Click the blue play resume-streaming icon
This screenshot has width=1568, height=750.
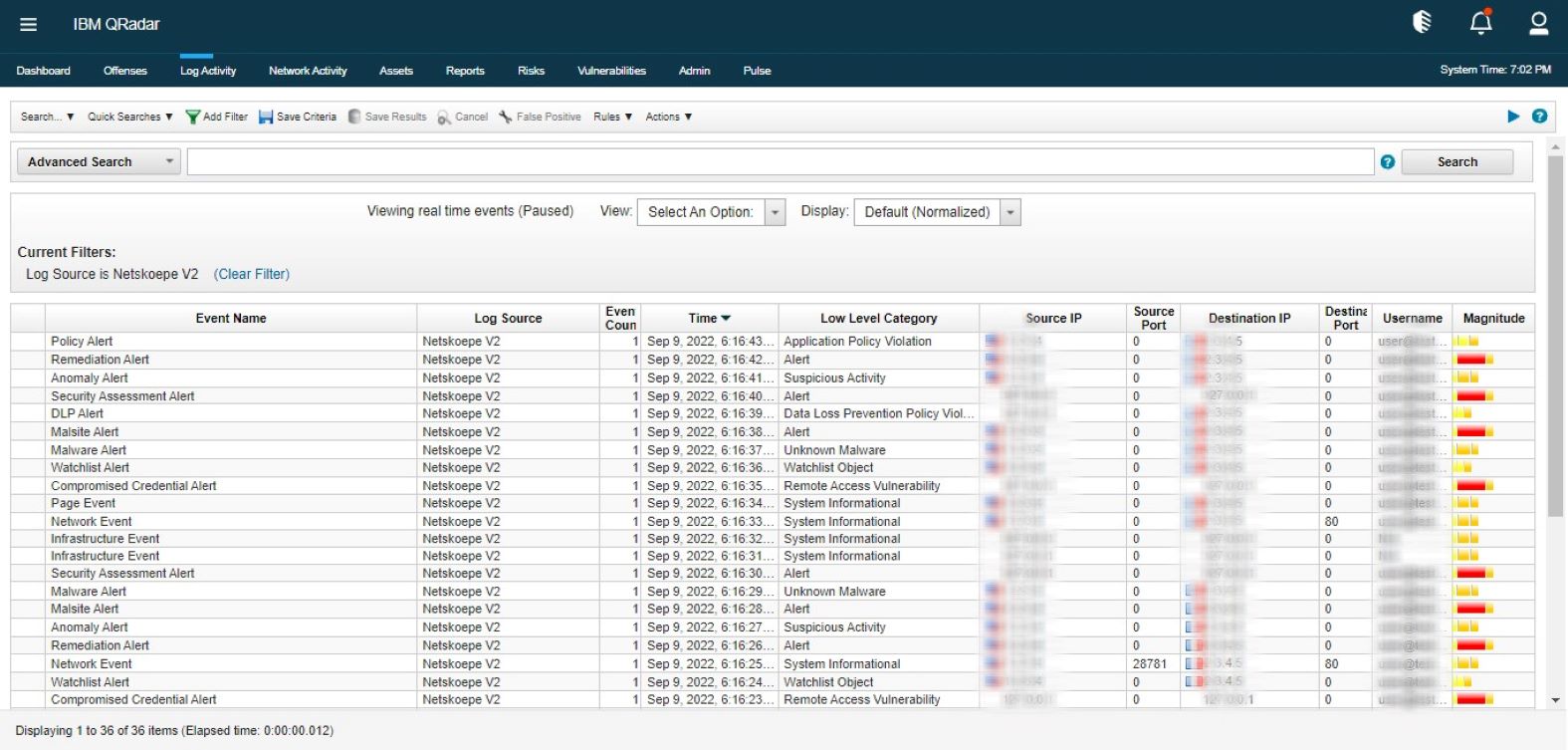tap(1513, 117)
